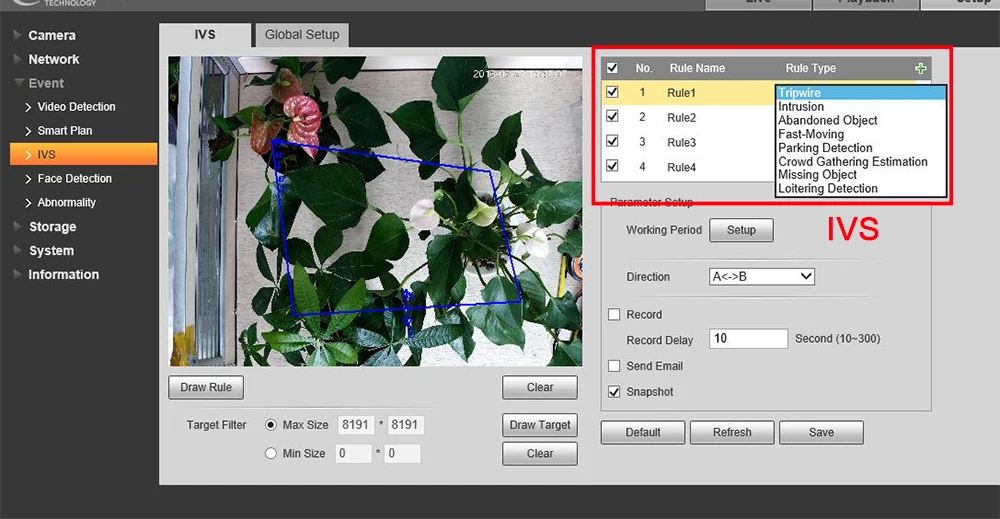This screenshot has width=1000, height=519.
Task: Enable the Record checkbox
Action: [614, 314]
